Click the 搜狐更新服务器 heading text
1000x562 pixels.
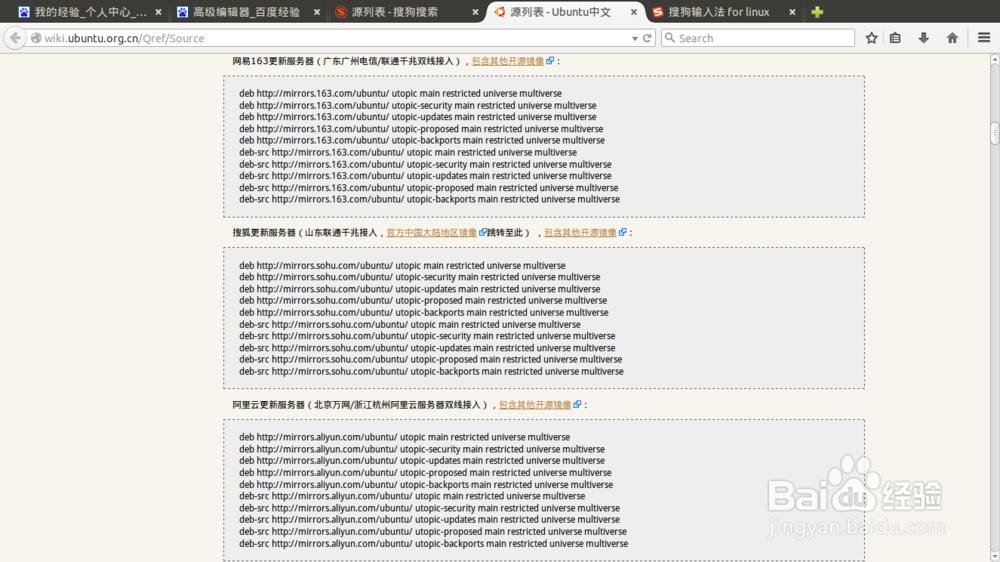(x=264, y=233)
